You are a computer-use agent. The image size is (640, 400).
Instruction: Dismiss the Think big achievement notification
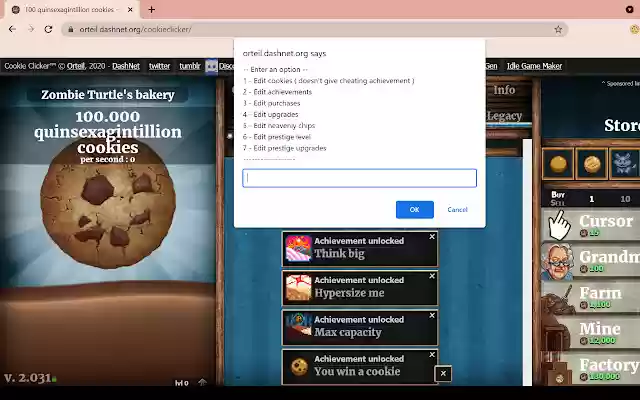click(x=432, y=237)
